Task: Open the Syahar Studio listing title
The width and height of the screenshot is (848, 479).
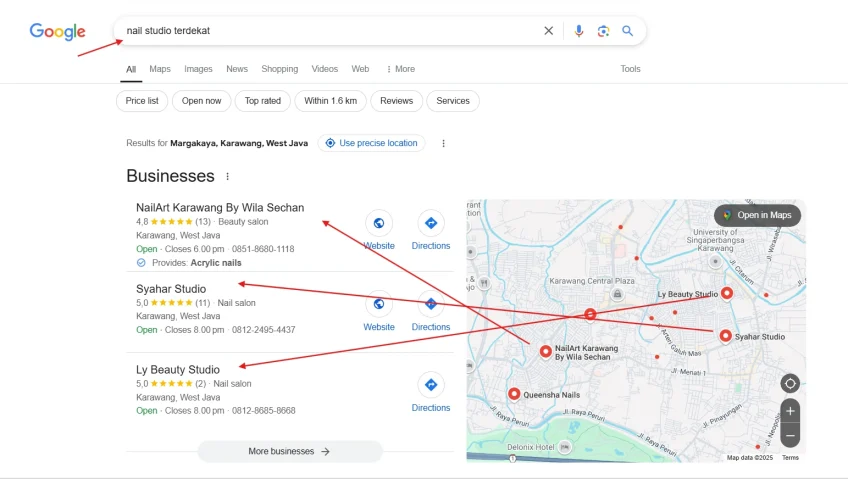Action: [x=171, y=289]
